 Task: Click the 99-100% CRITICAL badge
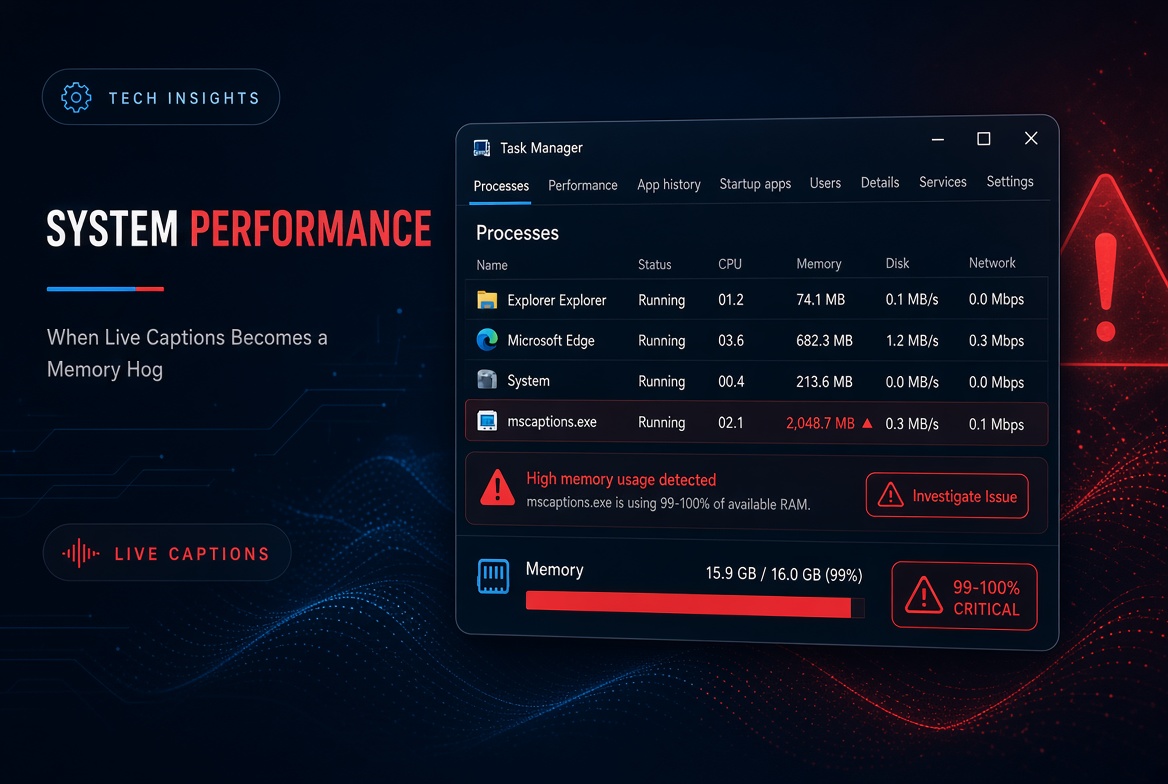click(964, 596)
